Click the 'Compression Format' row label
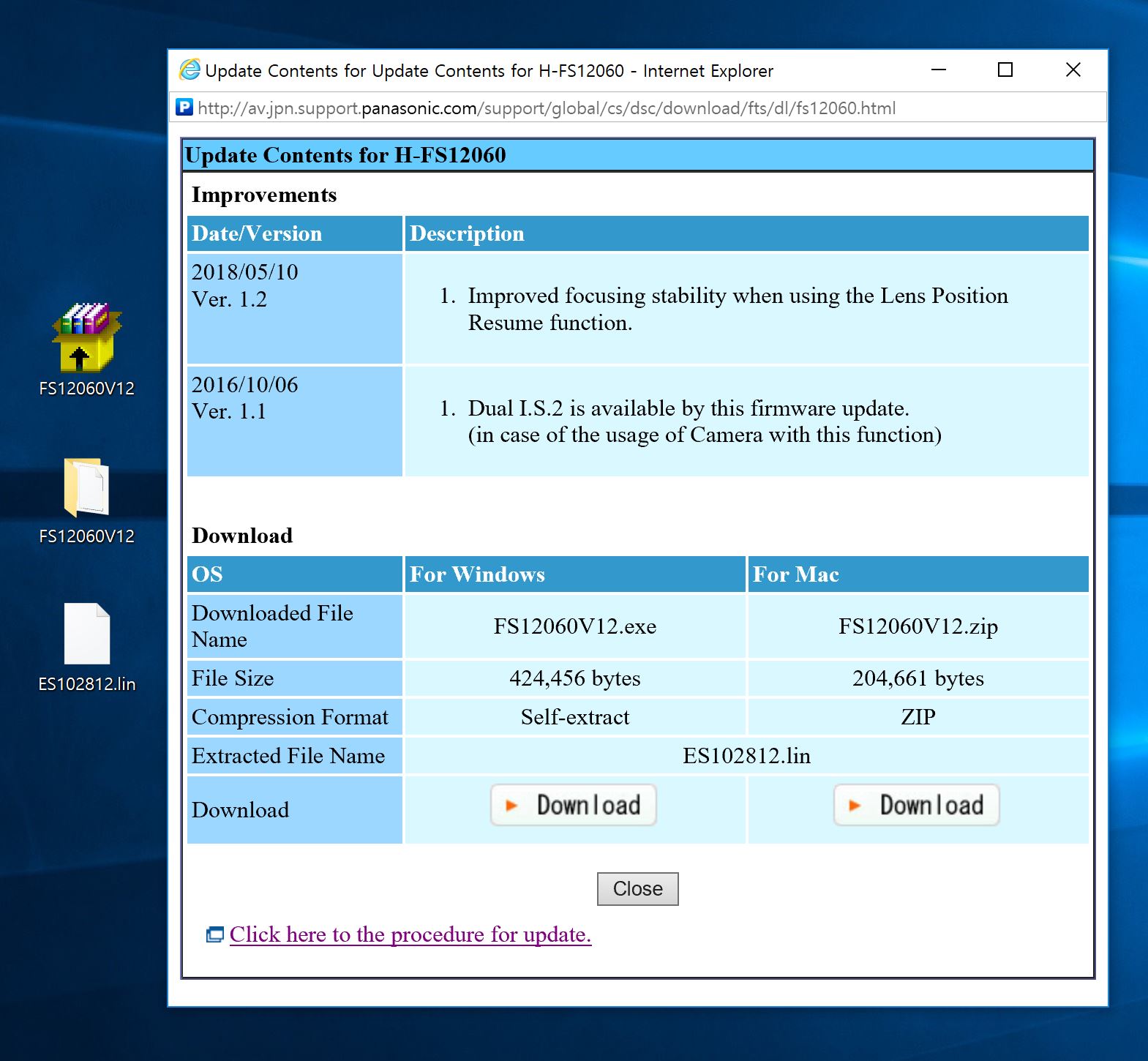 pyautogui.click(x=295, y=717)
